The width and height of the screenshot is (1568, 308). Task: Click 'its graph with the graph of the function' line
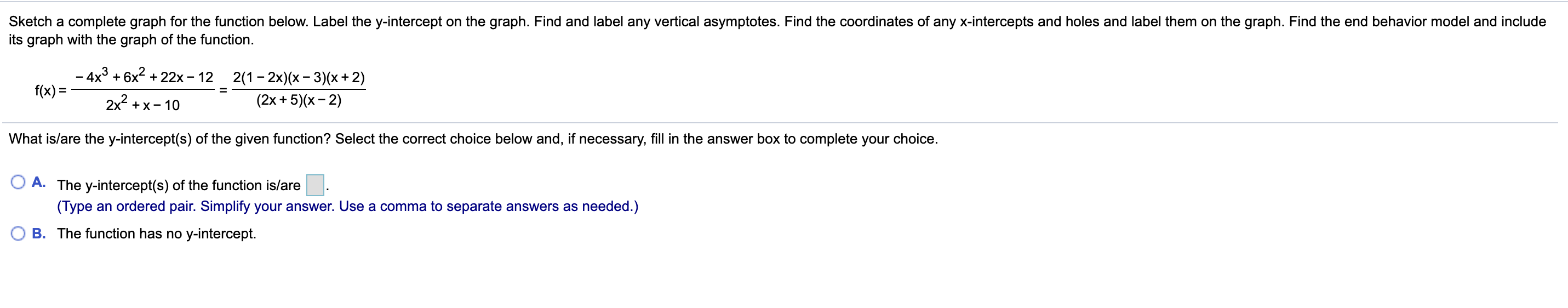click(x=131, y=39)
